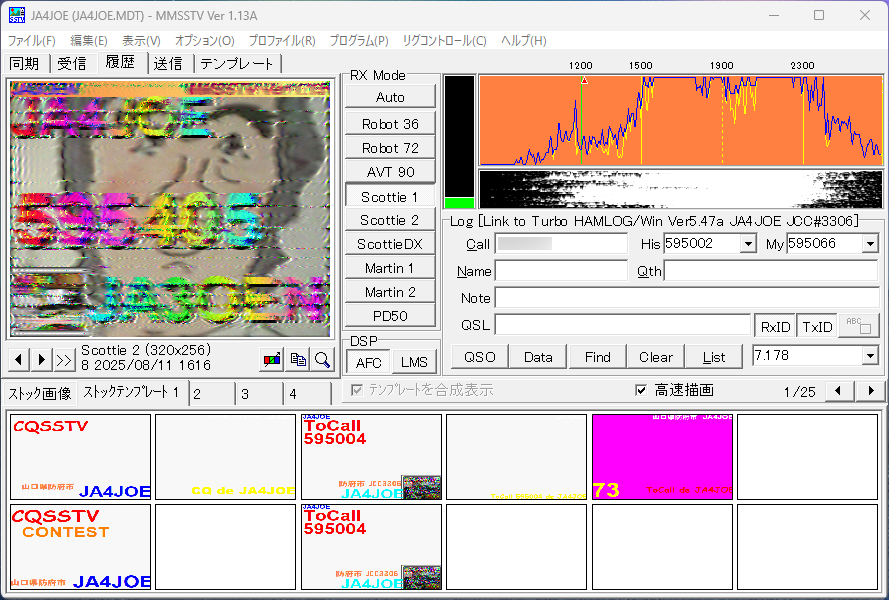Copy the history image to the clipboard
This screenshot has width=889, height=600.
click(298, 360)
